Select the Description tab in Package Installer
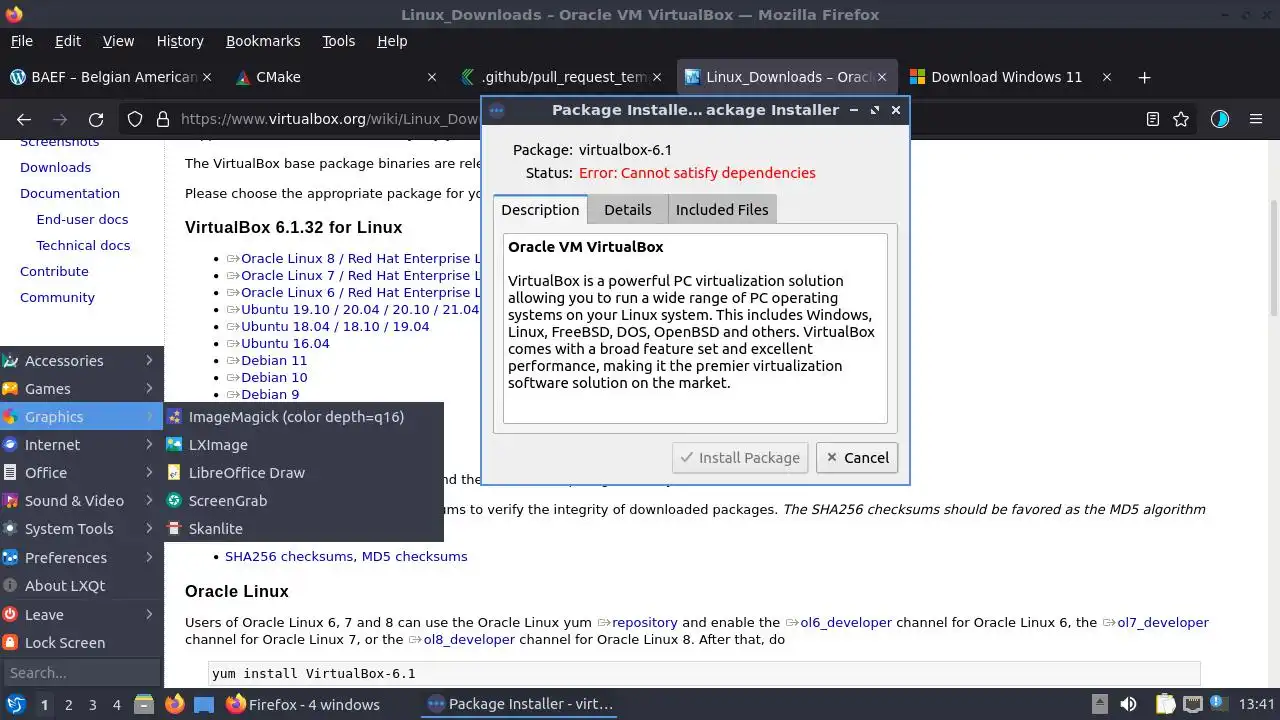The height and width of the screenshot is (720, 1280). 540,209
